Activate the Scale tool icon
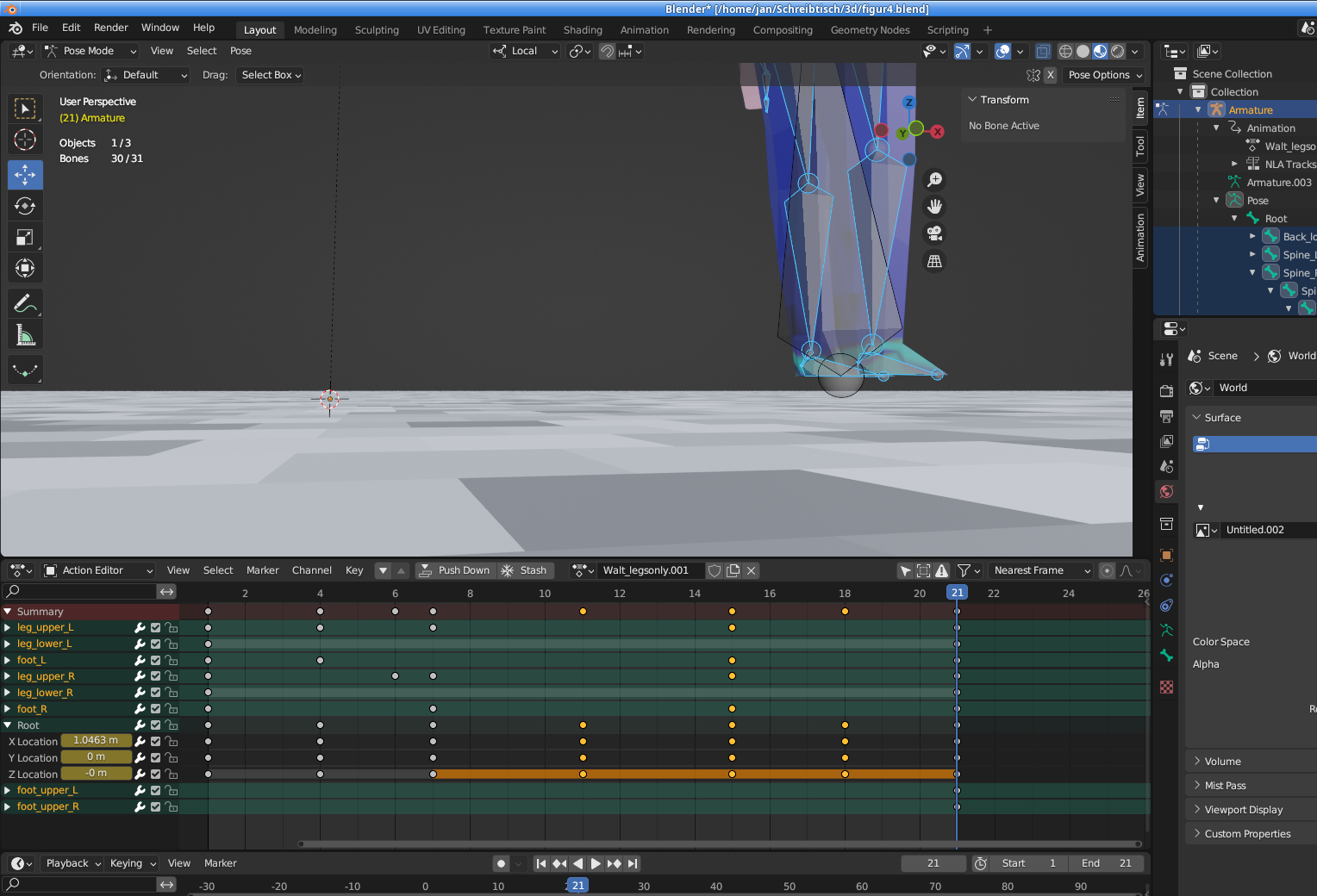This screenshot has height=896, width=1317. (25, 237)
